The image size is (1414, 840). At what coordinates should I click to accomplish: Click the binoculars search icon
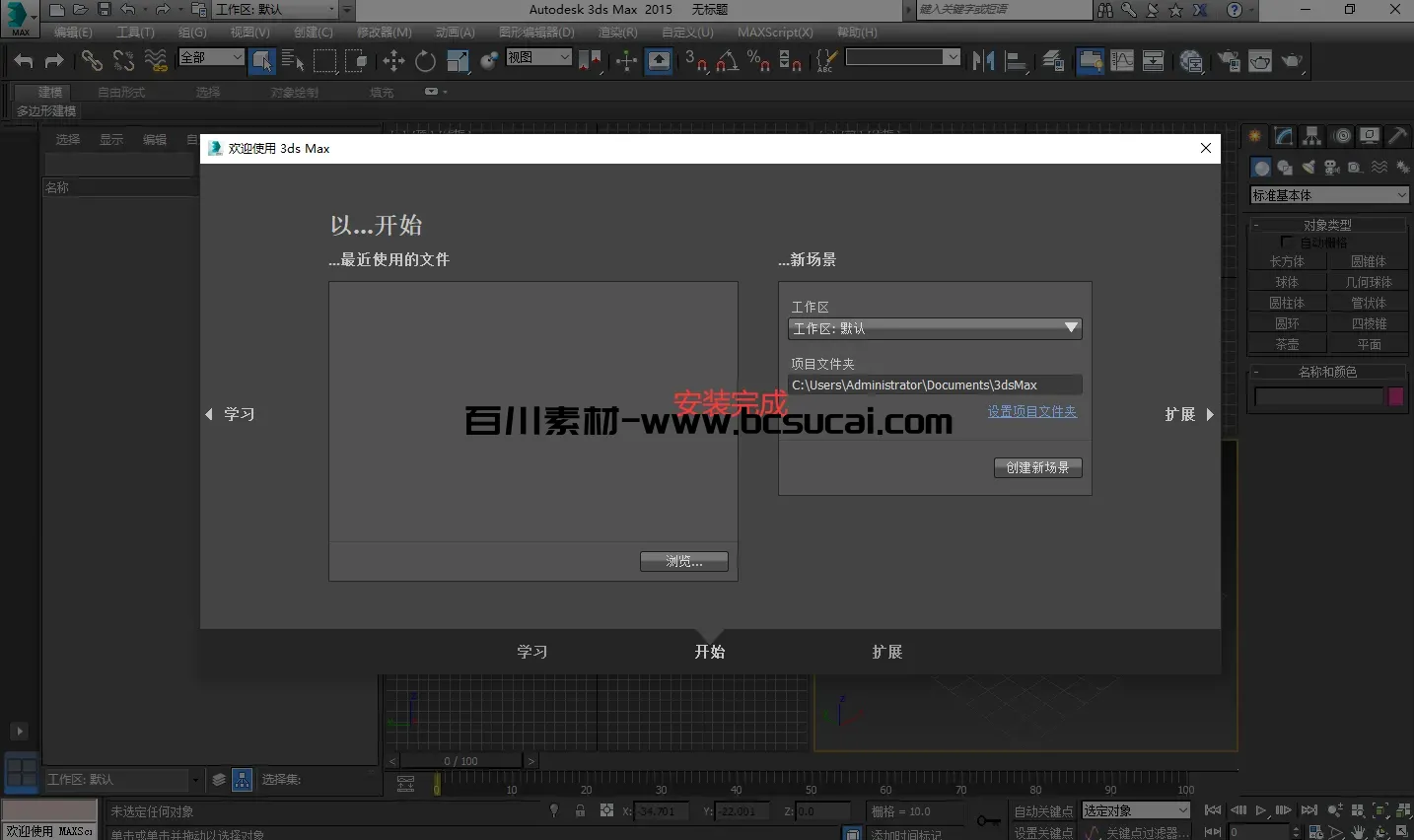click(1105, 10)
